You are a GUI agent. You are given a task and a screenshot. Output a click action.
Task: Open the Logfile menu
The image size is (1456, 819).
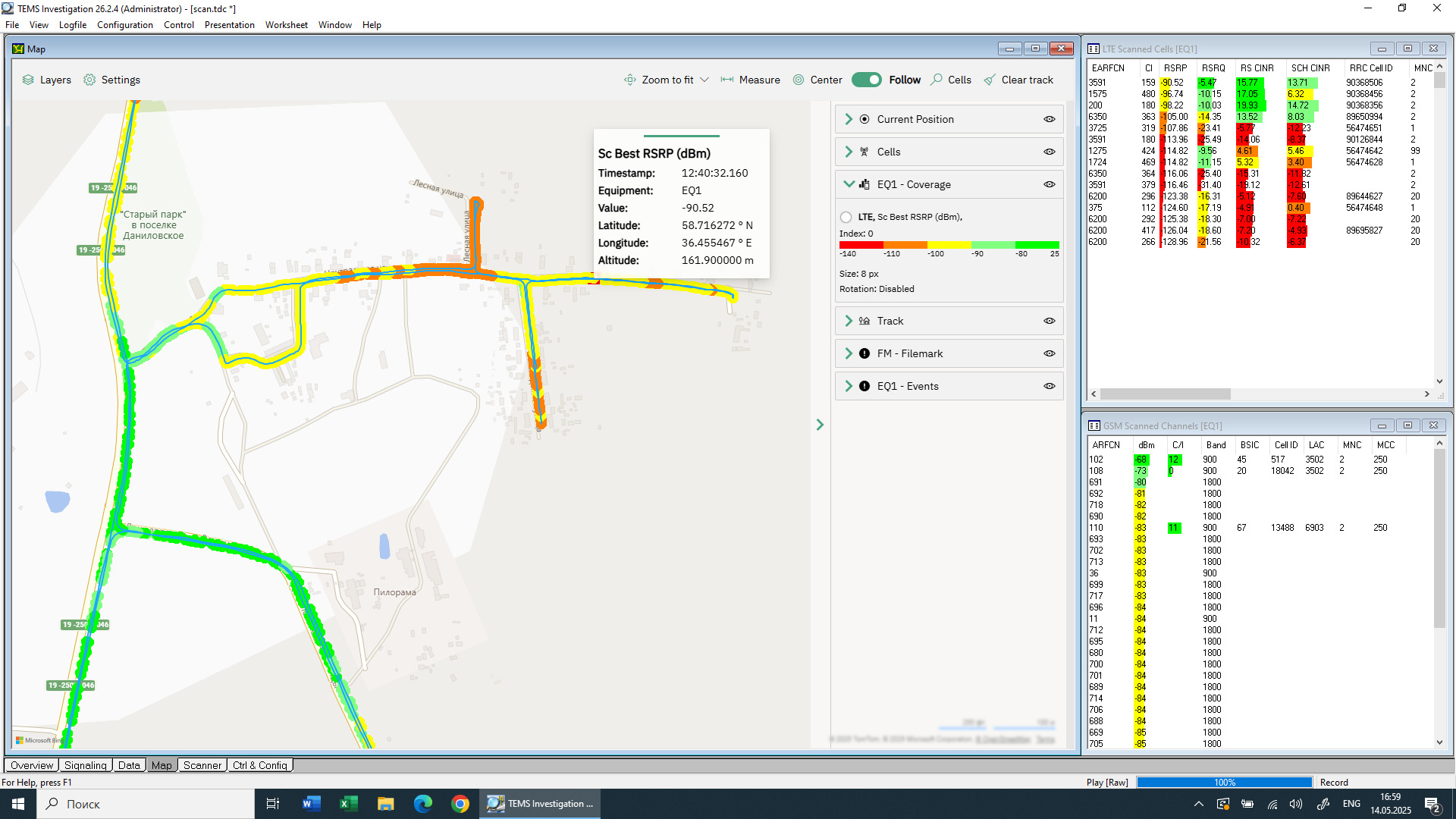[73, 24]
